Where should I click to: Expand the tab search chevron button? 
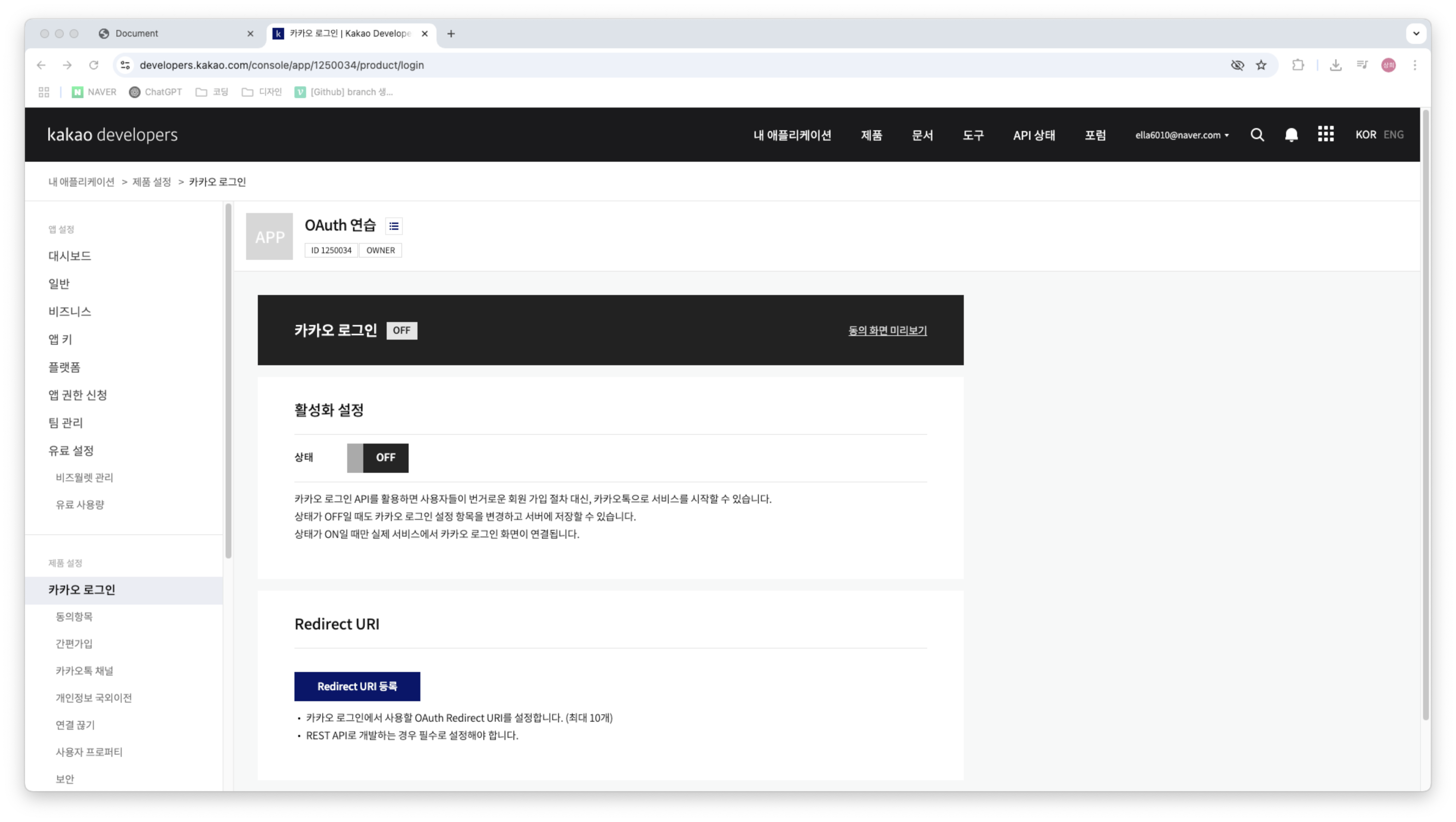tap(1416, 33)
